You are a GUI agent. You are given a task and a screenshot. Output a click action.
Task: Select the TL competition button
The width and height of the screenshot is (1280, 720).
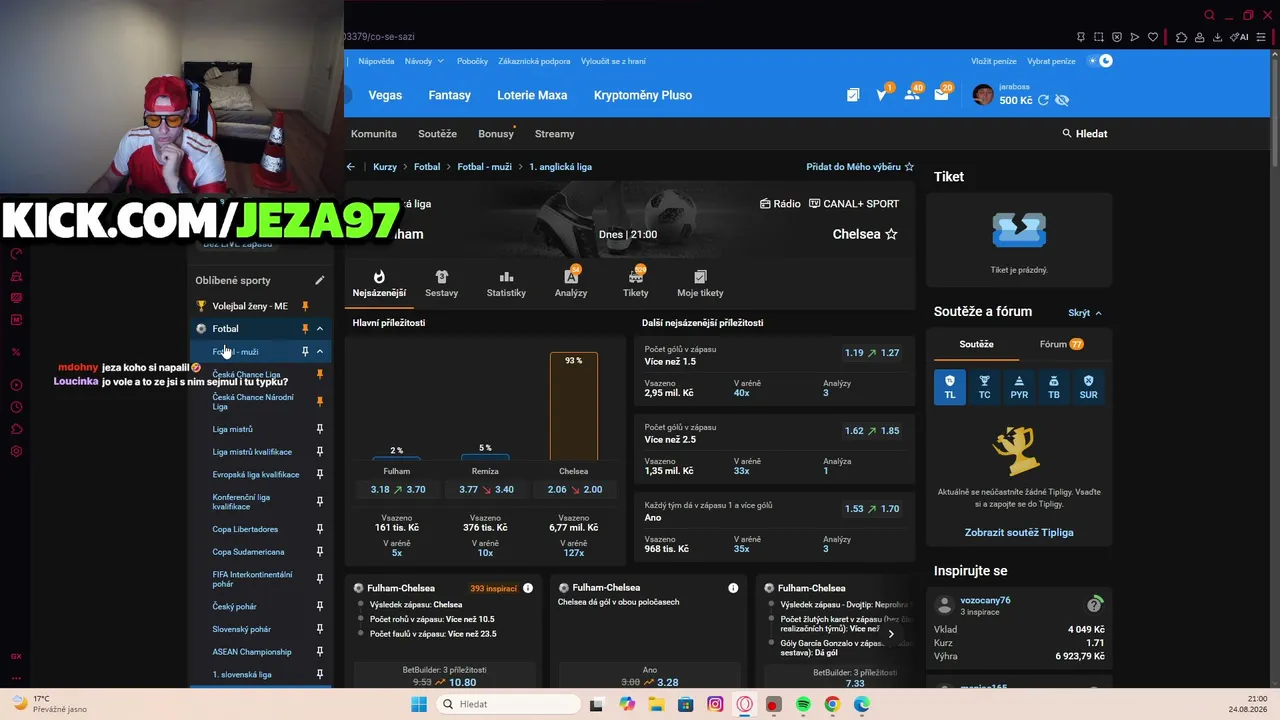click(x=950, y=387)
